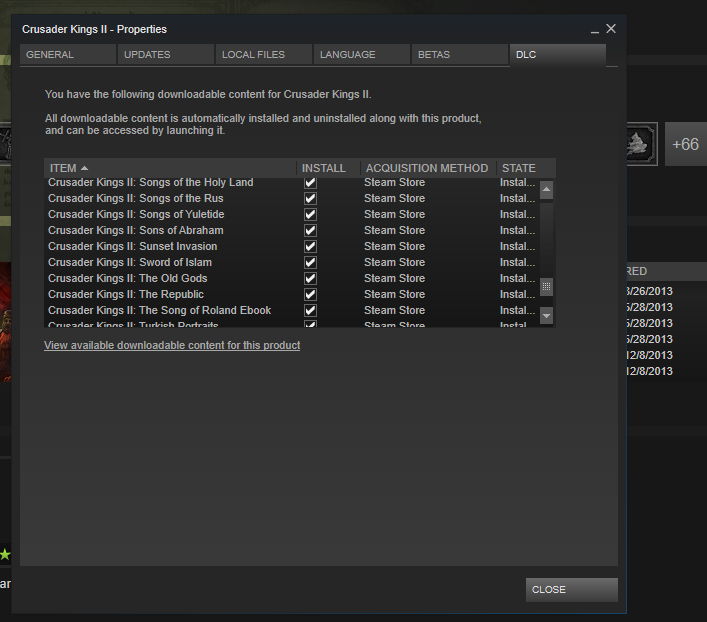Click the Close button
The image size is (707, 622).
tap(571, 590)
